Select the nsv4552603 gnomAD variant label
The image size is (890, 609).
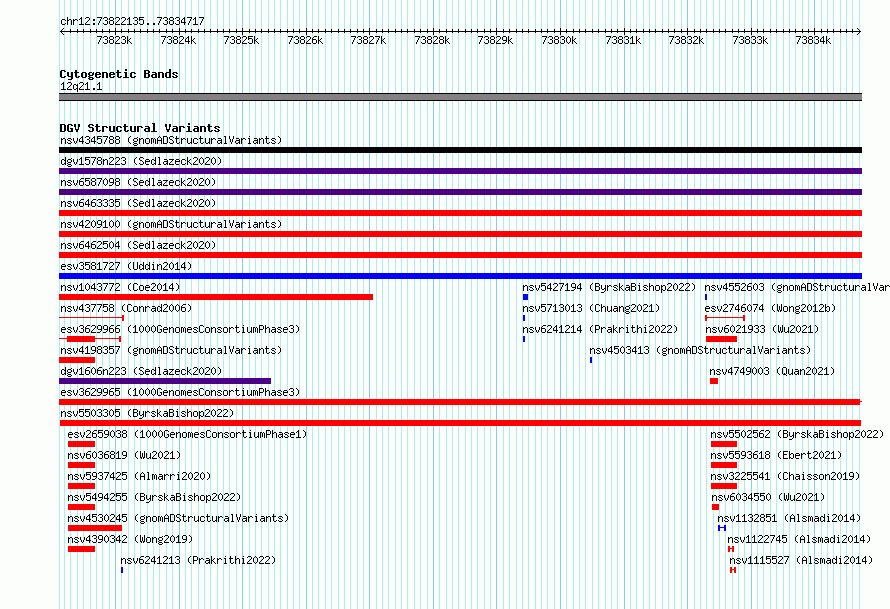tap(797, 287)
